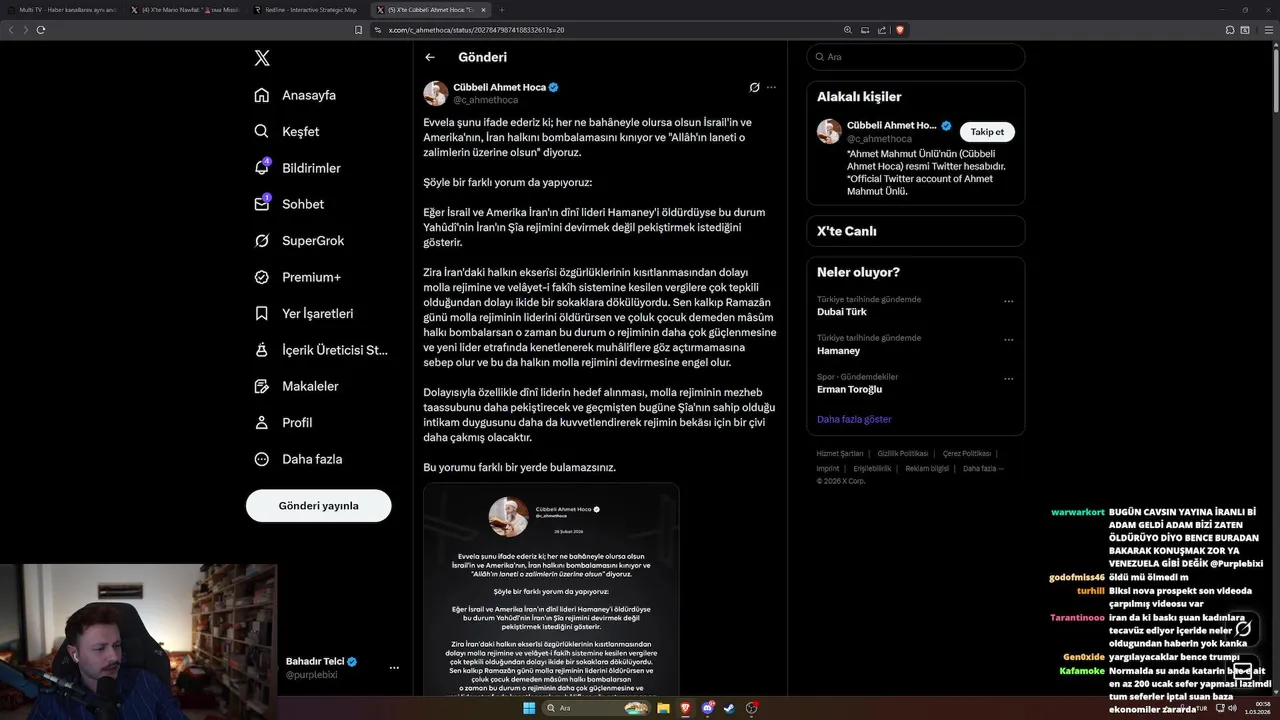Viewport: 1280px width, 720px height.
Task: Open Hizmet Şartları footer link
Action: click(x=839, y=454)
